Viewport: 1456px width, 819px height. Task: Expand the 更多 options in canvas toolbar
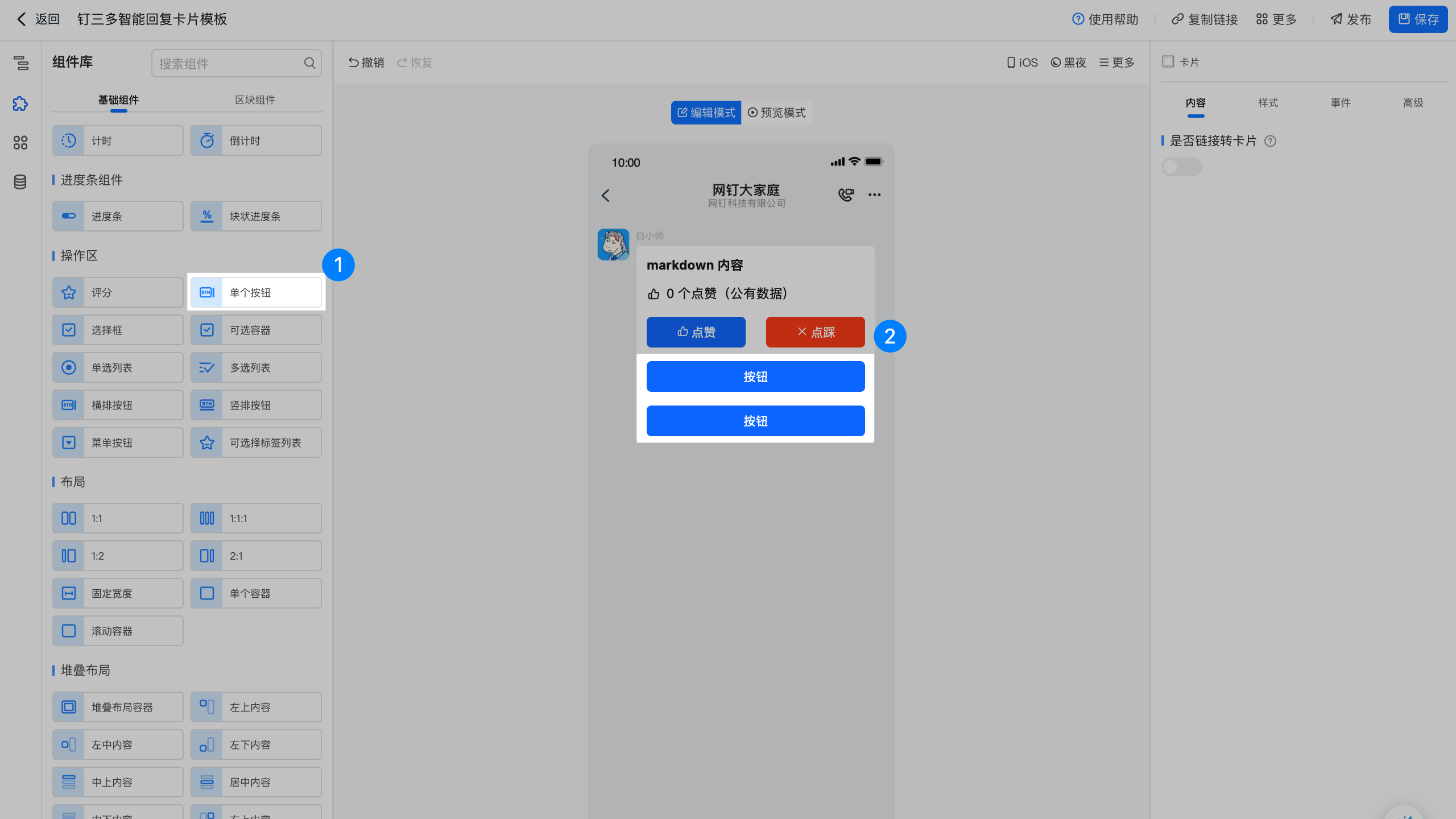1117,63
